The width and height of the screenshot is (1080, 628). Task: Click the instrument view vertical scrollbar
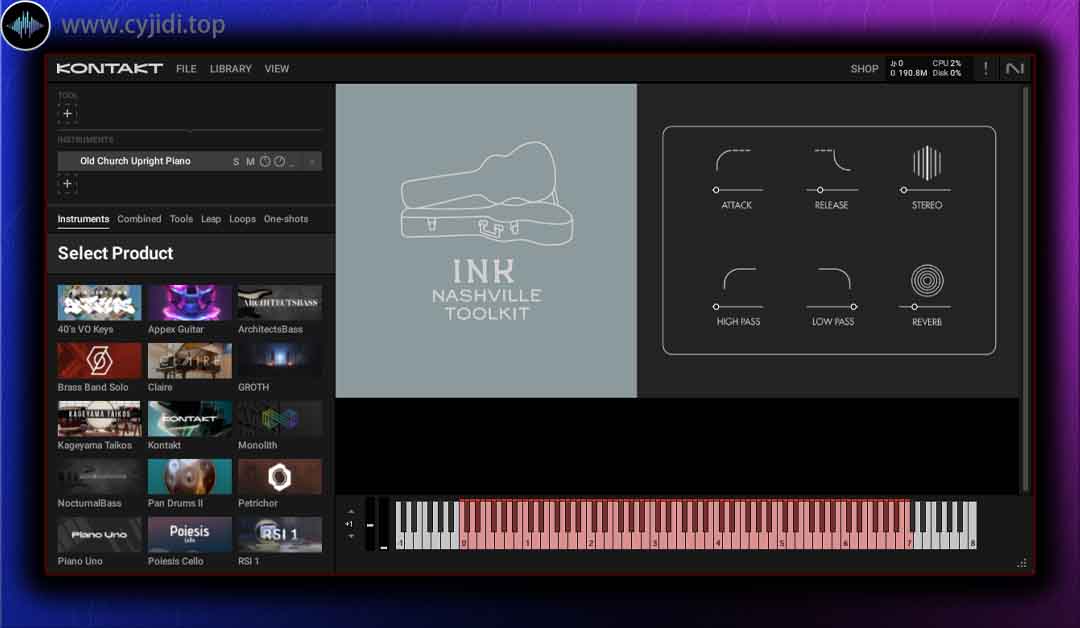(x=1025, y=289)
